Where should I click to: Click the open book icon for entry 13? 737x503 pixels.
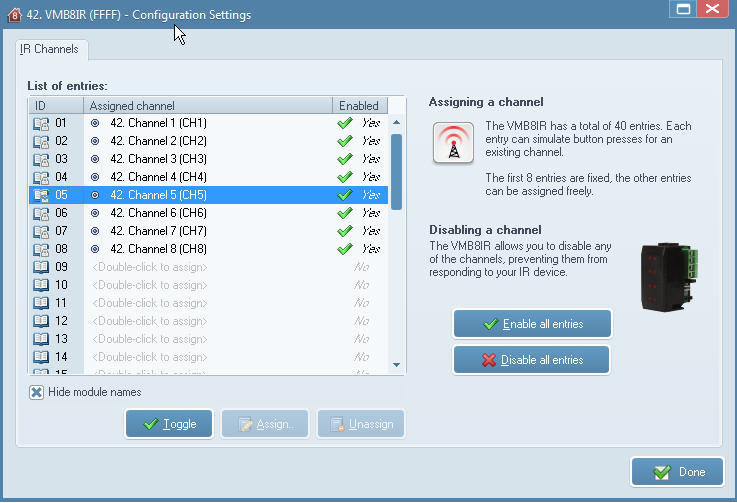[41, 339]
